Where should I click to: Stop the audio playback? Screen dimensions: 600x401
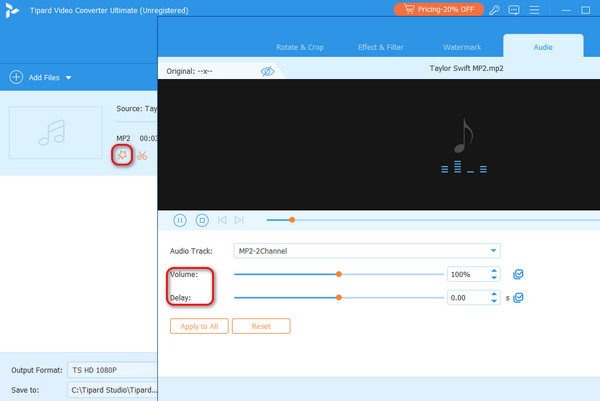(202, 220)
